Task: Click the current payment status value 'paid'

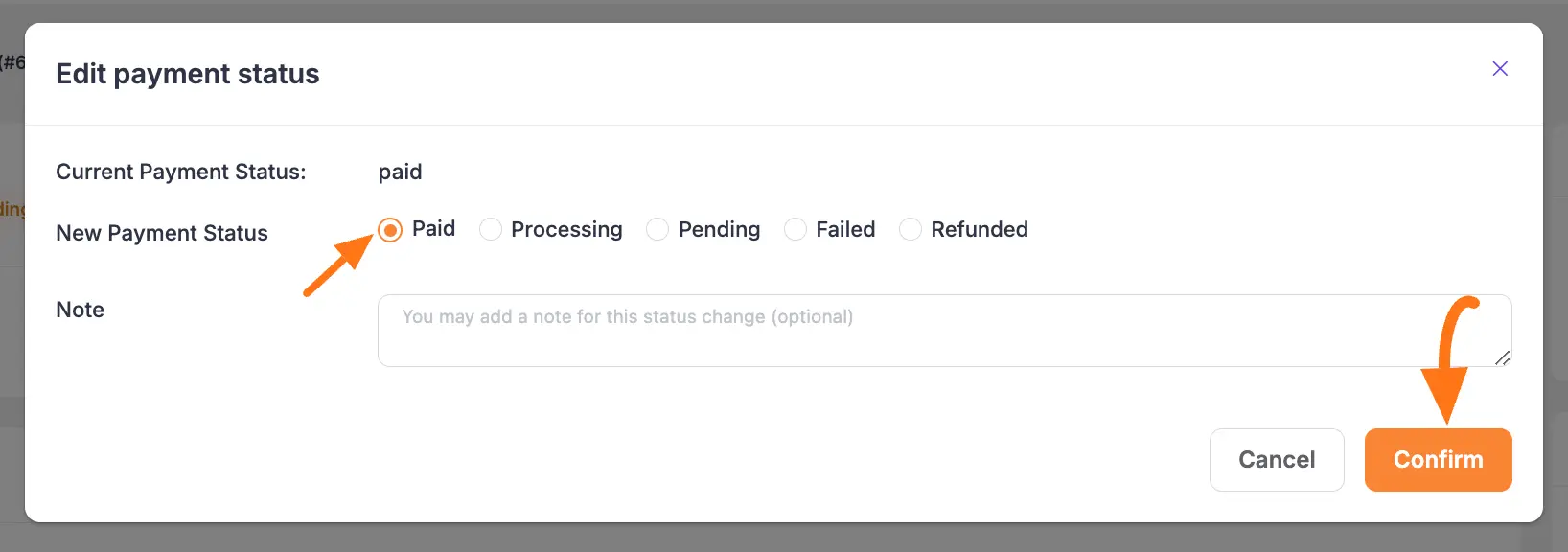Action: (x=400, y=172)
